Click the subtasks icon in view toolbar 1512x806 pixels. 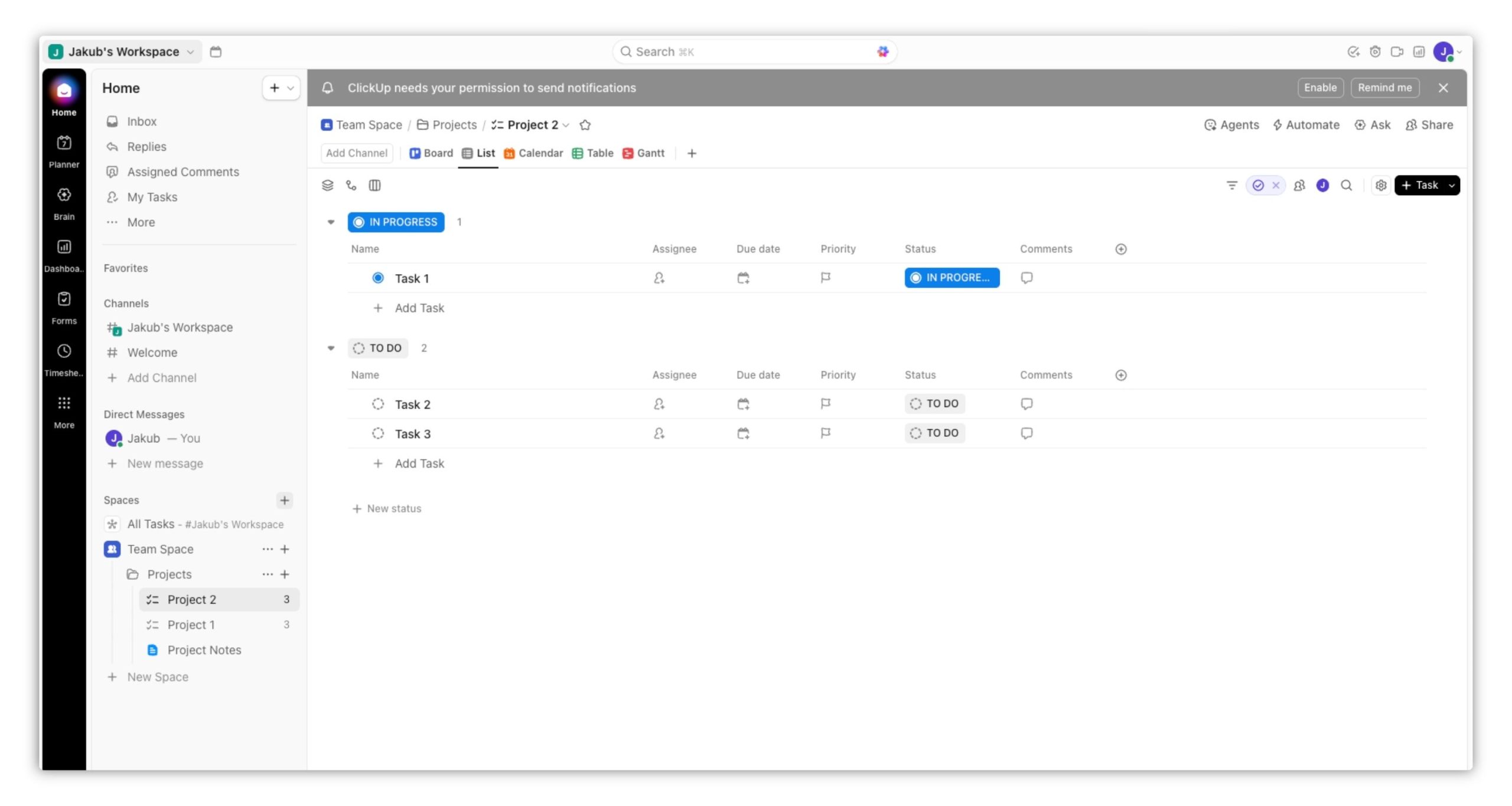coord(351,185)
